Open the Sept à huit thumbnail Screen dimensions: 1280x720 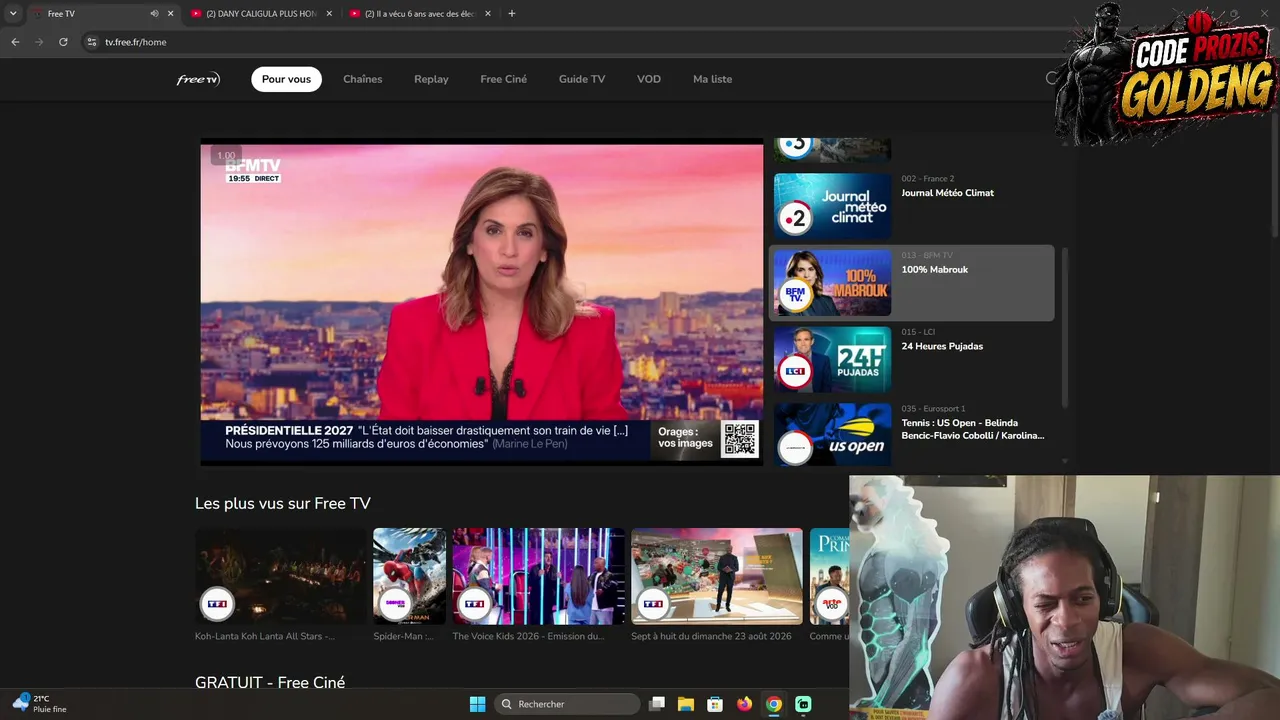[717, 576]
